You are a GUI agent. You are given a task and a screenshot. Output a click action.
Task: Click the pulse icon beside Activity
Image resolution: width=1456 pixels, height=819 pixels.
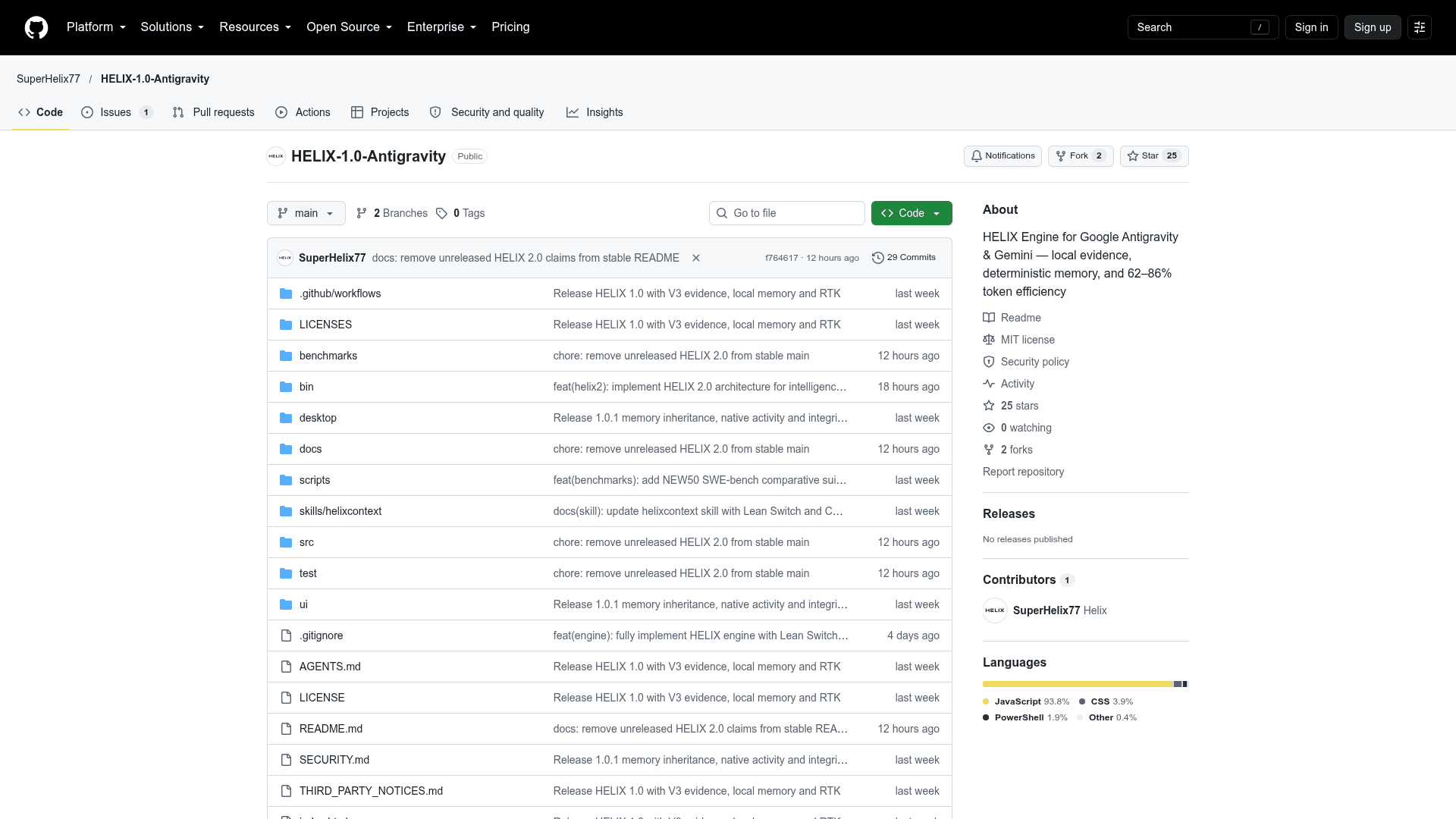click(989, 384)
